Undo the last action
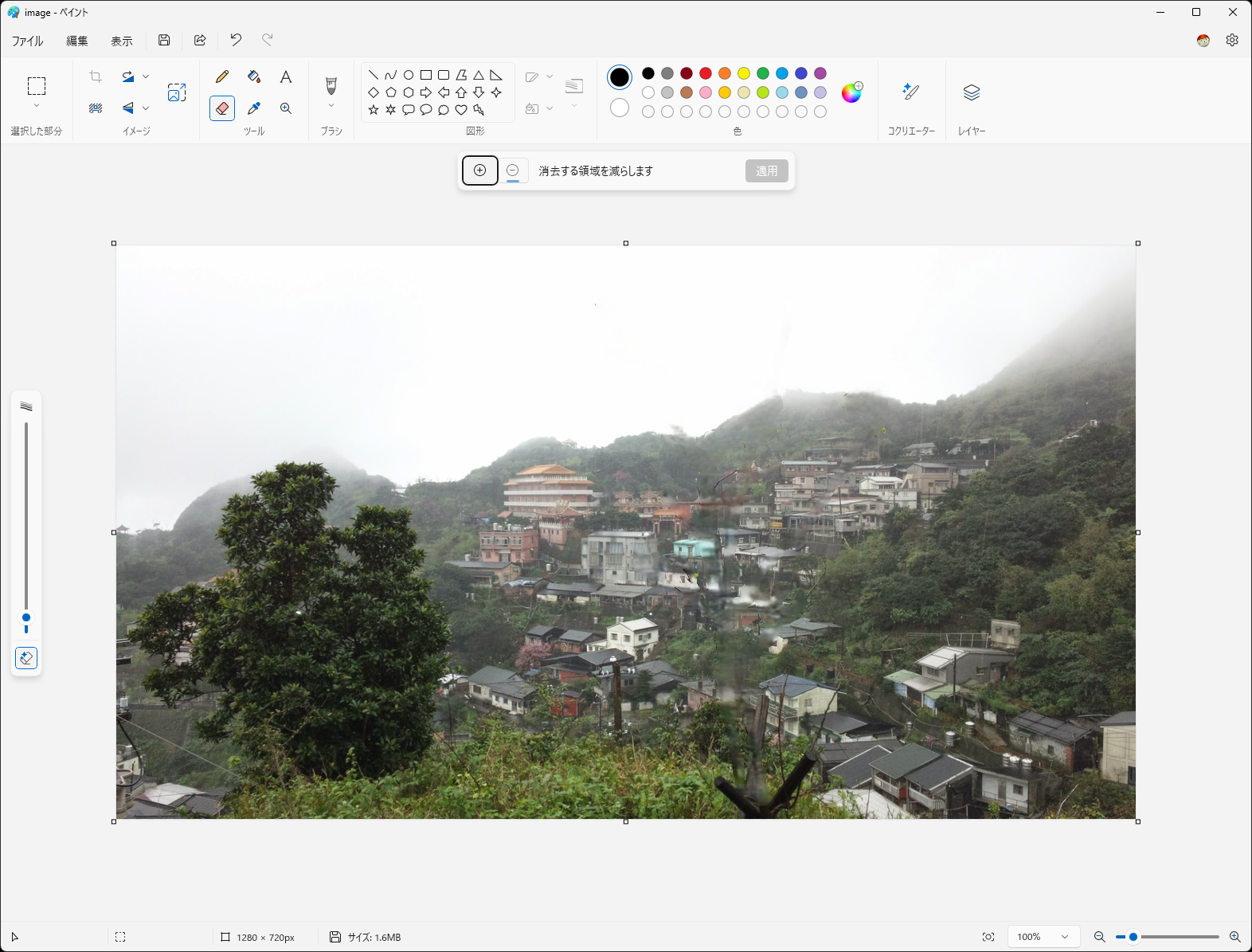This screenshot has height=952, width=1252. tap(236, 40)
